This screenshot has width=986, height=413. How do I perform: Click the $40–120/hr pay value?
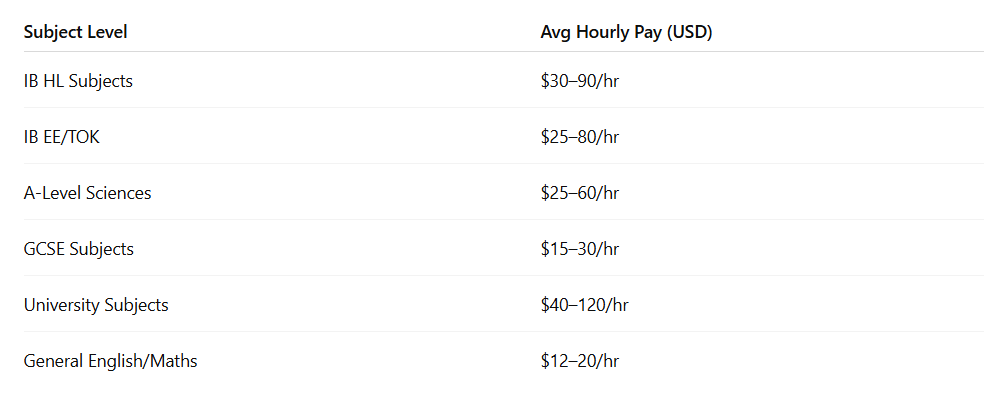coord(584,305)
